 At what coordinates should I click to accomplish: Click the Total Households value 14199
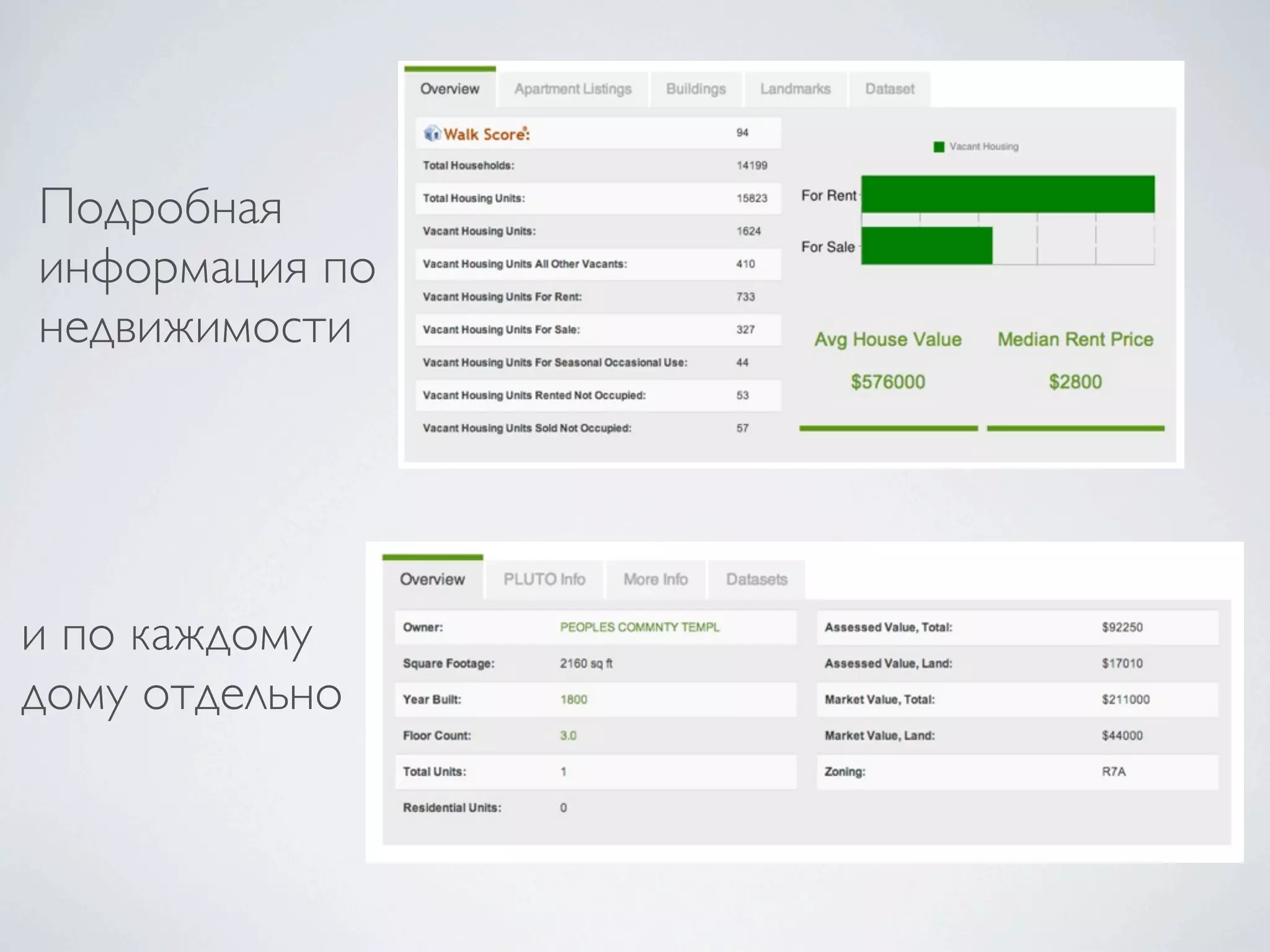click(x=752, y=165)
